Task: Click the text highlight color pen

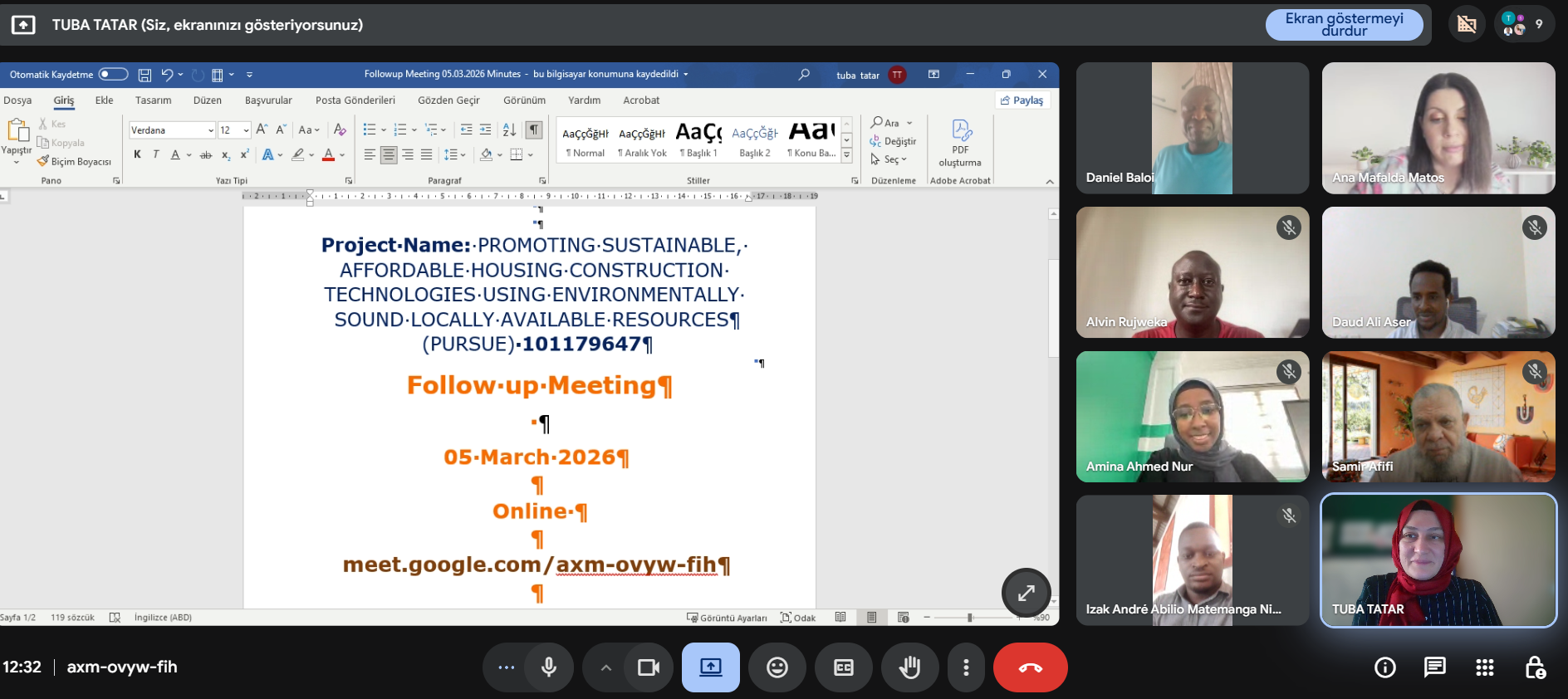Action: coord(297,154)
